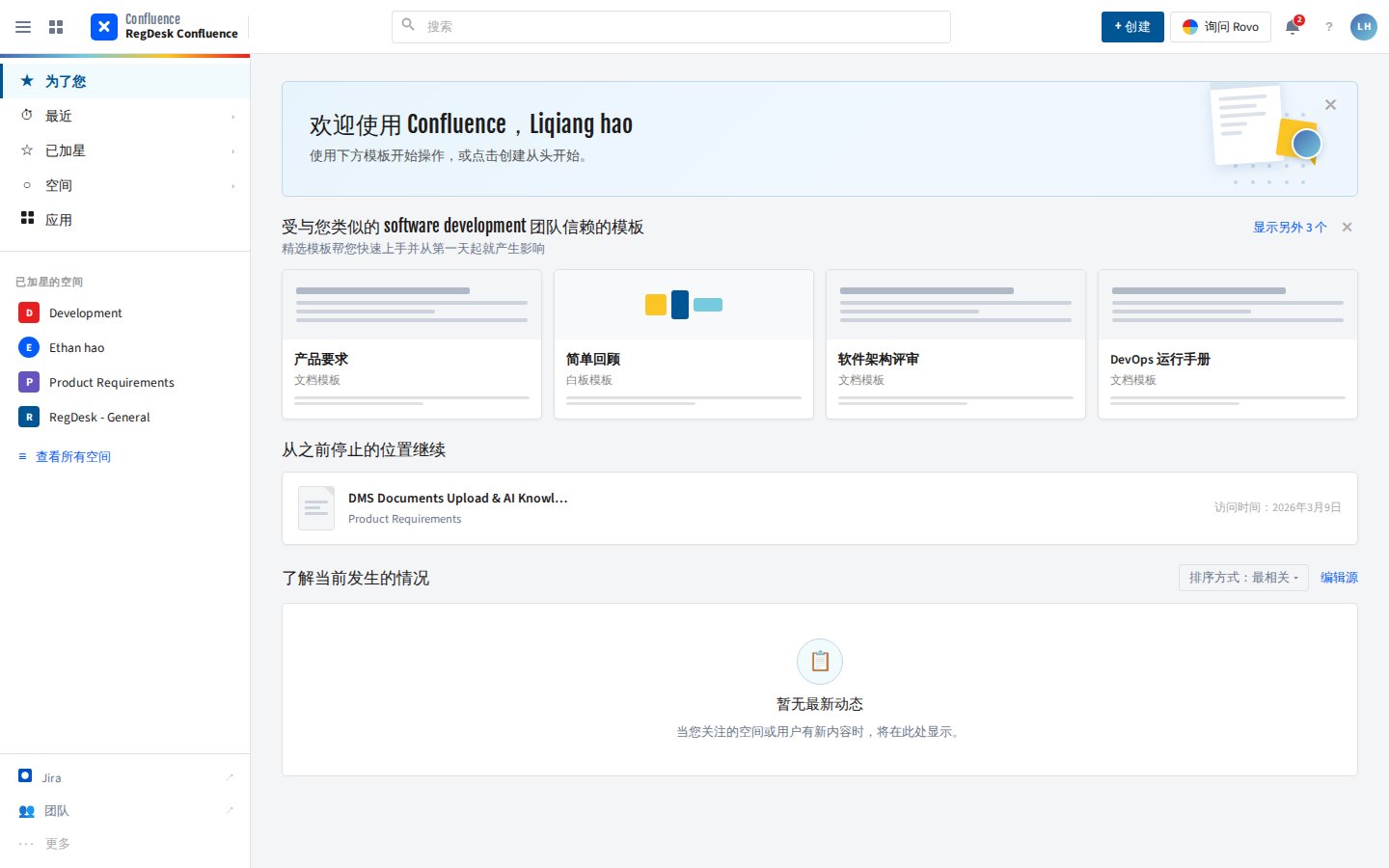Select 应用 in the sidebar
The image size is (1389, 868).
(x=125, y=220)
